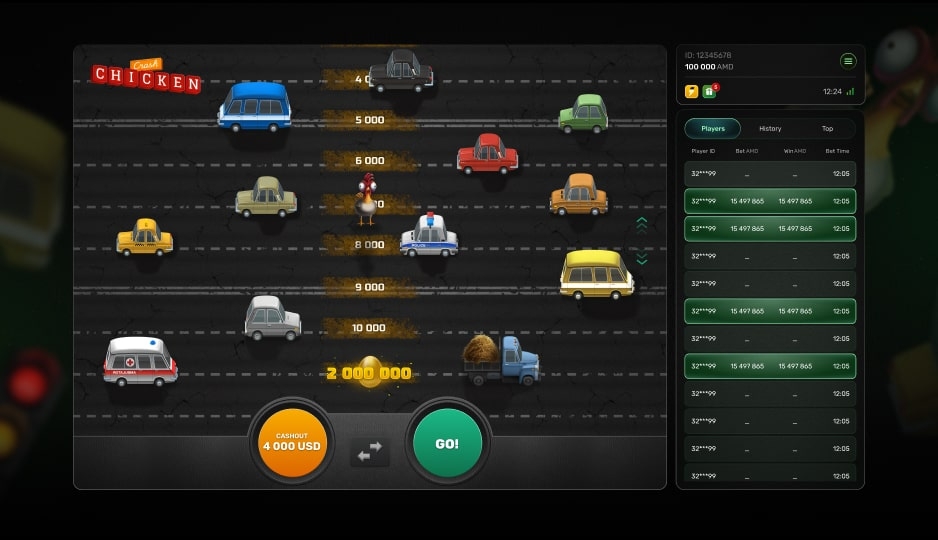Select the Players tab
The image size is (938, 540).
712,128
